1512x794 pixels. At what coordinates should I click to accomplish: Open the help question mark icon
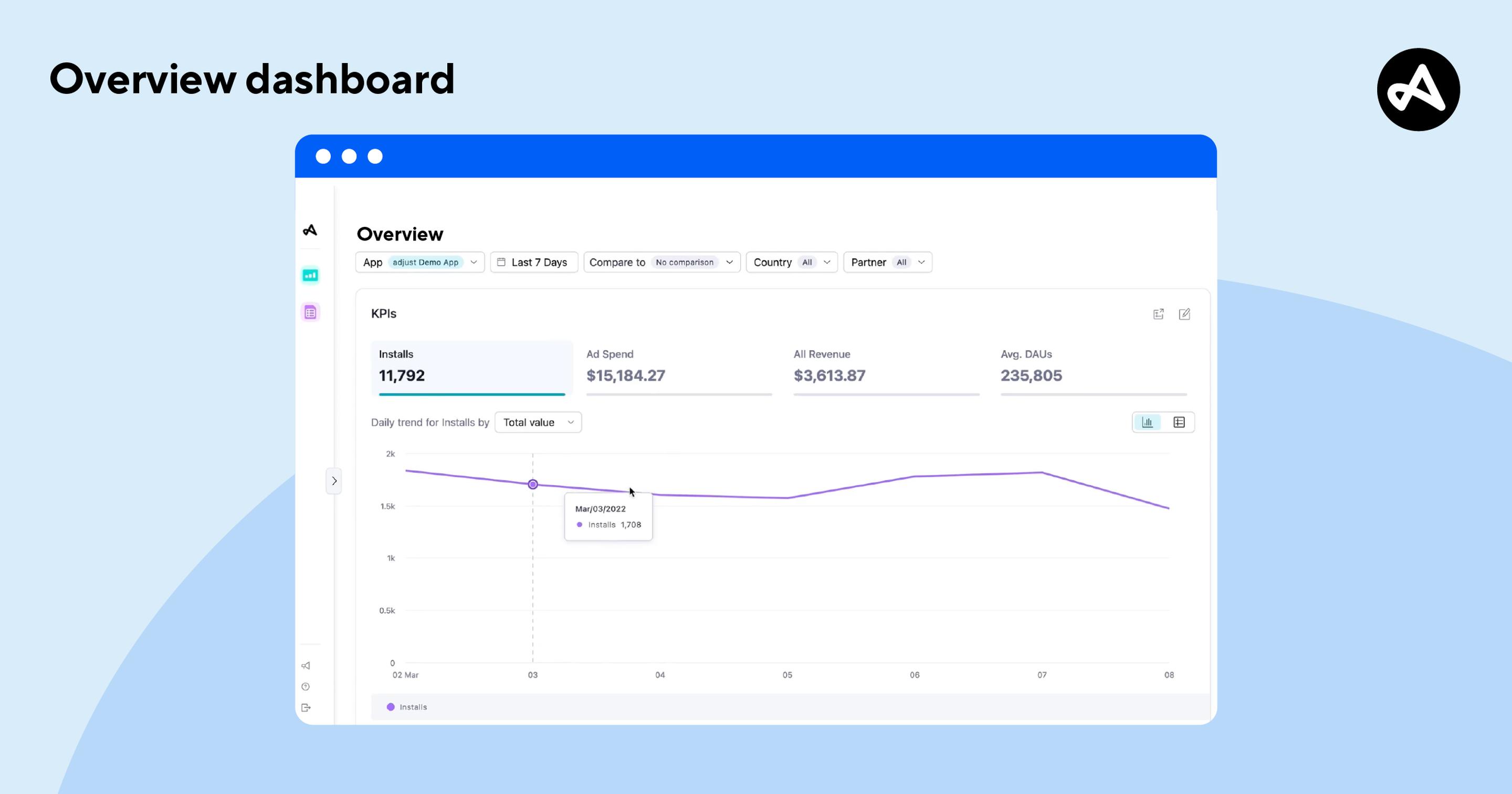306,686
